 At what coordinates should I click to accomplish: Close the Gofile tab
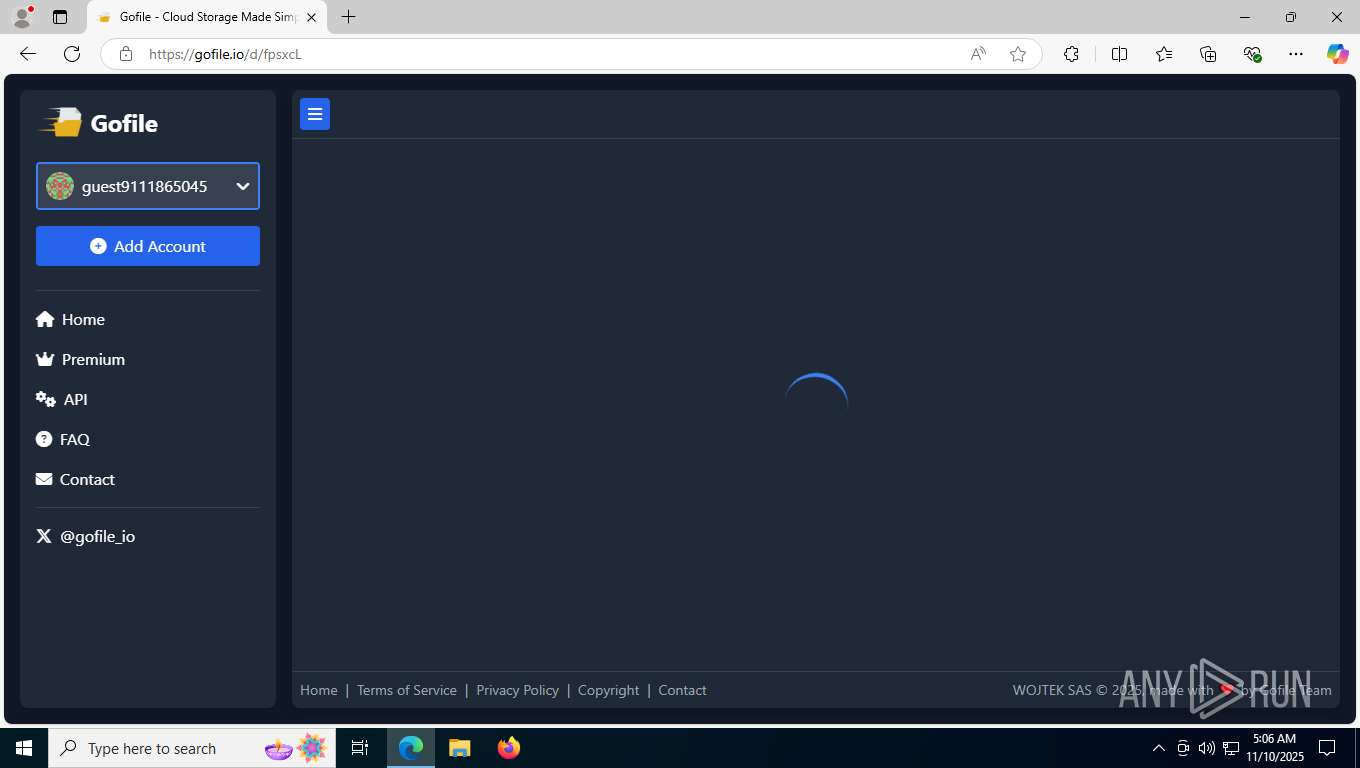point(311,17)
